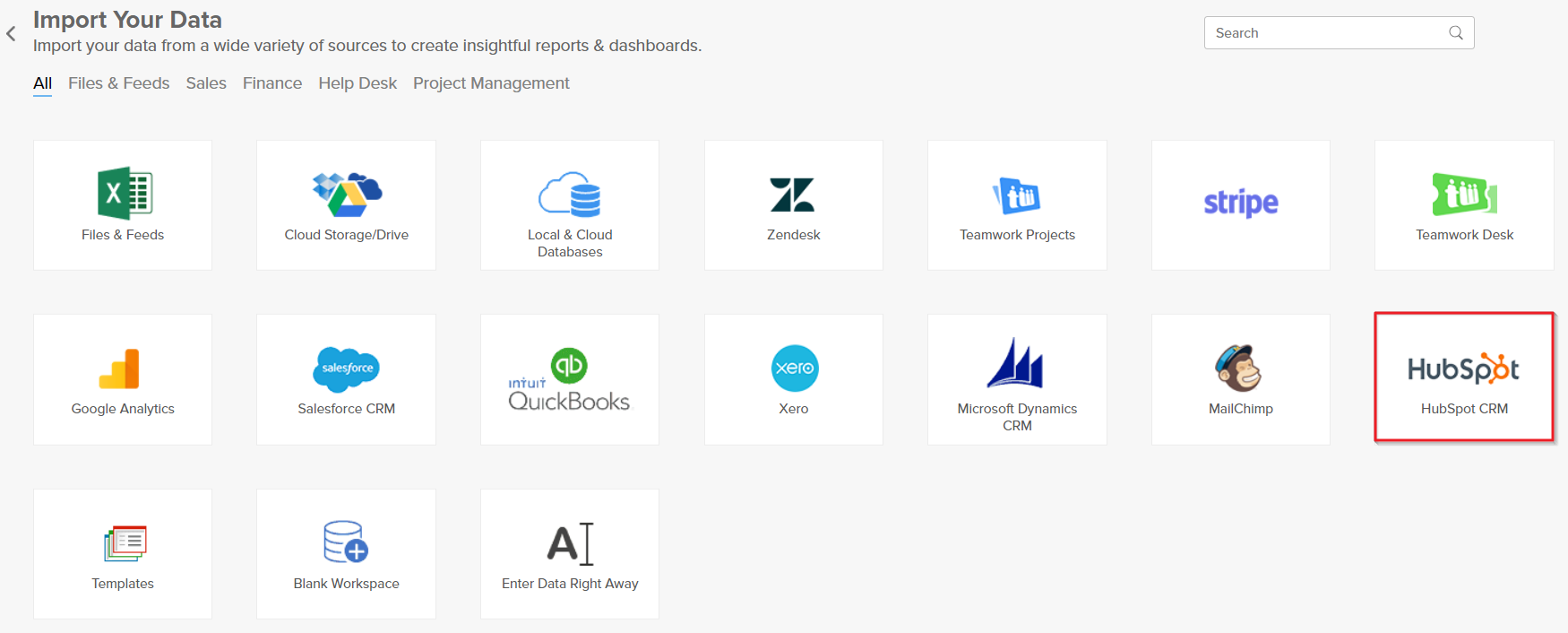Click the 'Enter Data Right Away' label
Screen dimensions: 1568x633
click(570, 584)
